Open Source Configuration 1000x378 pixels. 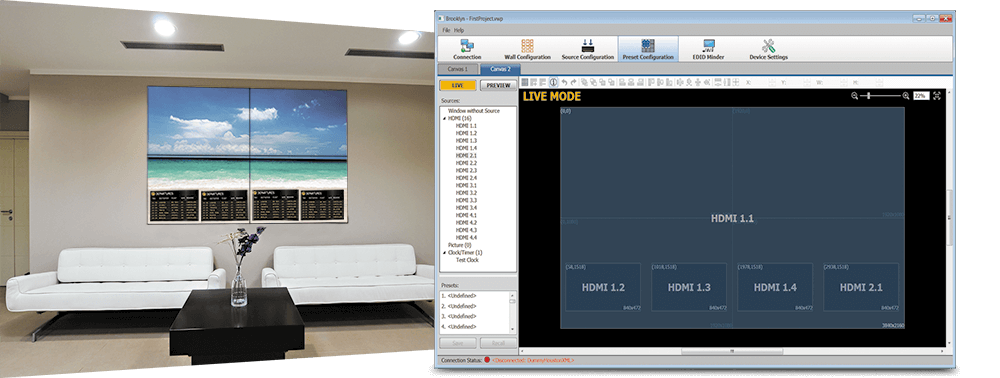pos(587,49)
